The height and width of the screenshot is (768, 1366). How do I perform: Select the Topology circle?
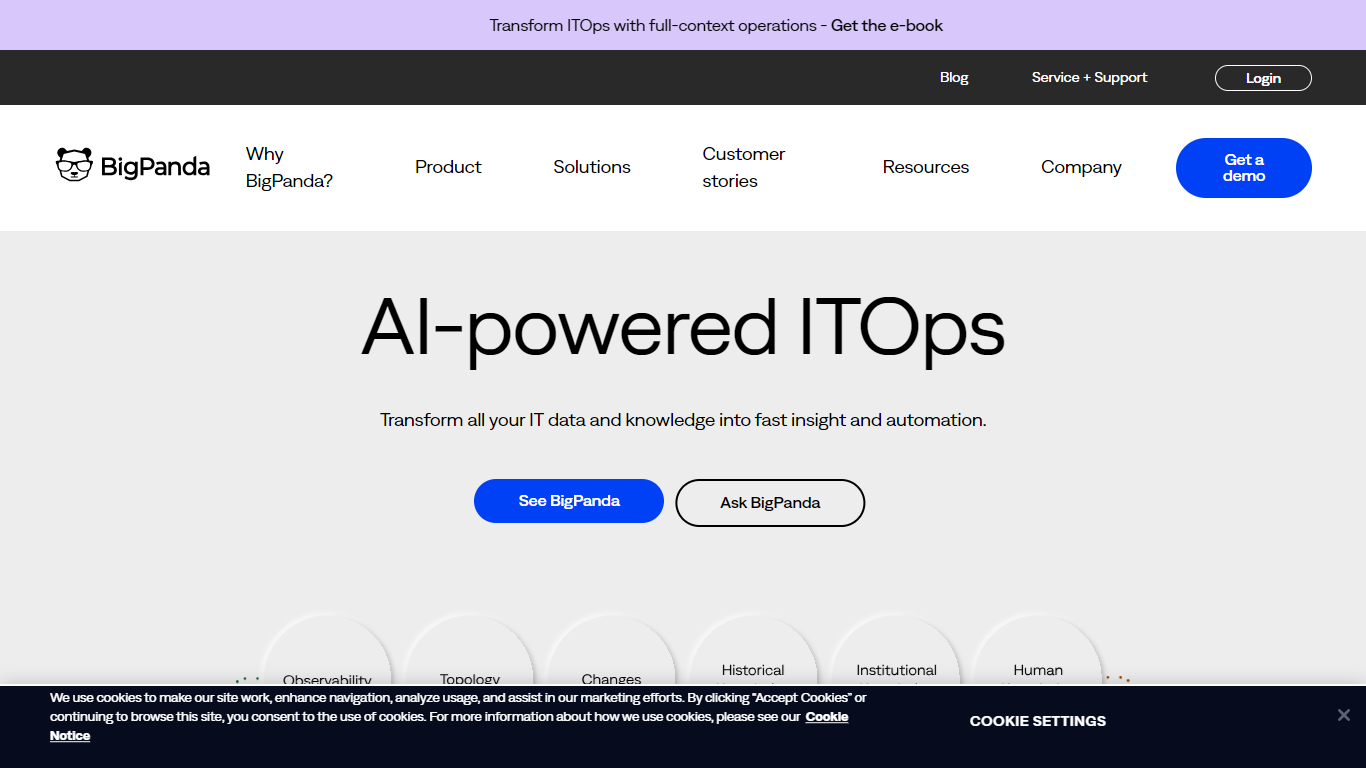click(469, 650)
